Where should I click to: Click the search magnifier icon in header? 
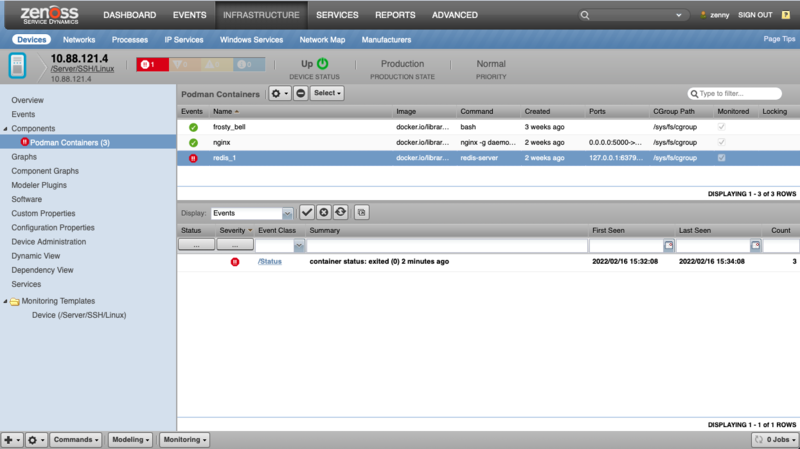coord(585,15)
